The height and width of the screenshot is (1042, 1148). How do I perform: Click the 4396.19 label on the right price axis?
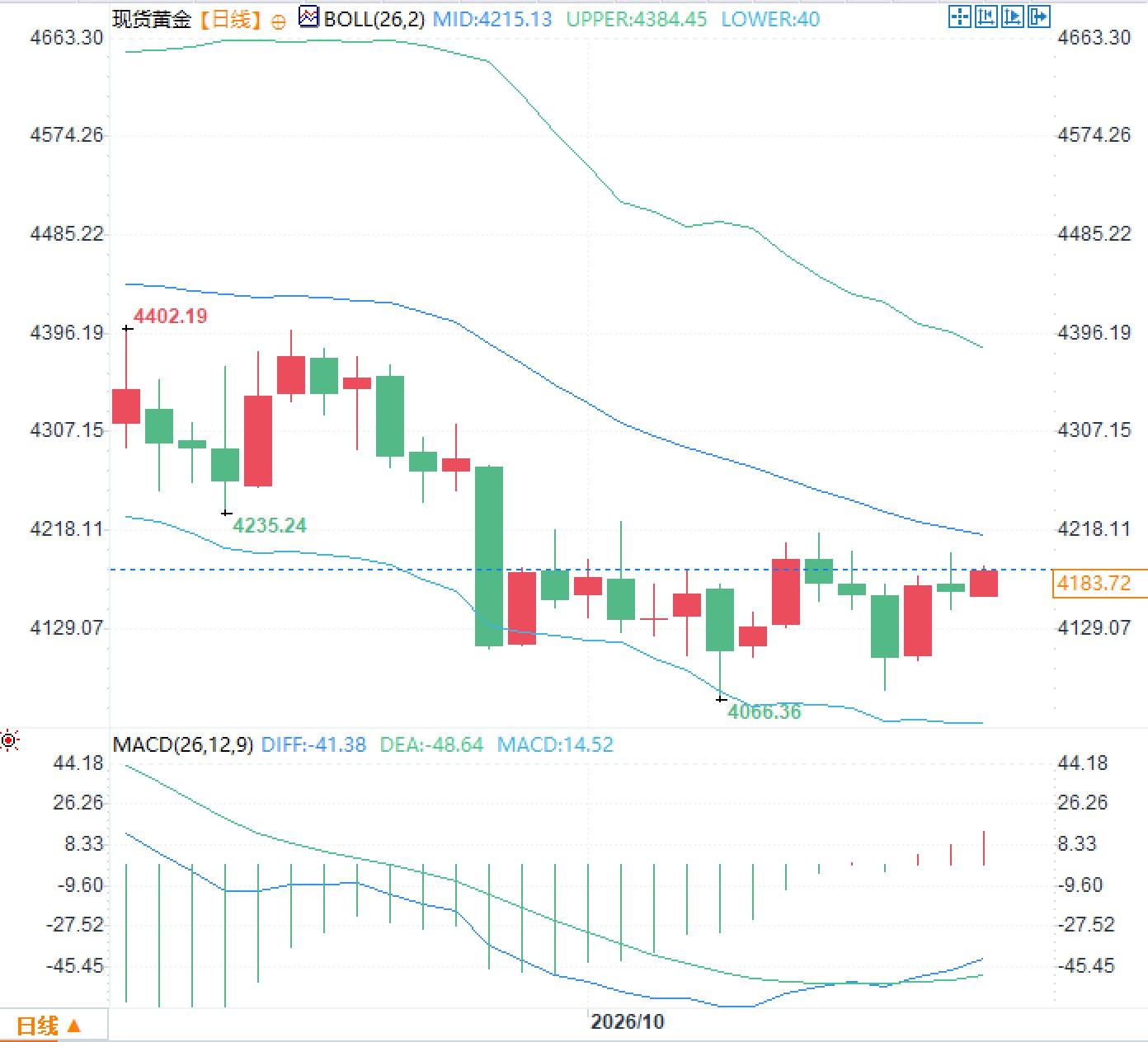[x=1094, y=333]
